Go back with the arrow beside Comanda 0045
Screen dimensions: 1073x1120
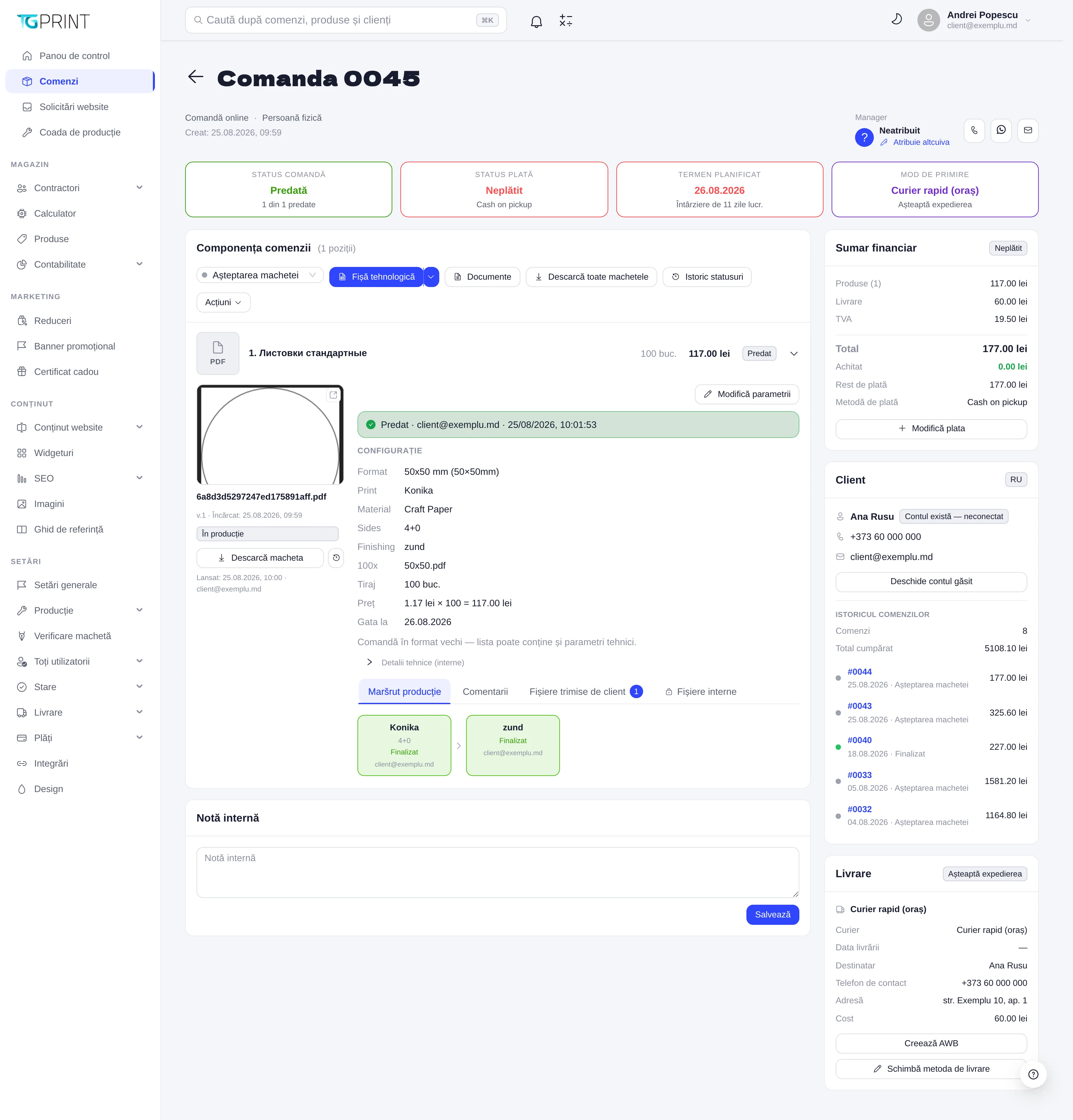click(x=195, y=76)
